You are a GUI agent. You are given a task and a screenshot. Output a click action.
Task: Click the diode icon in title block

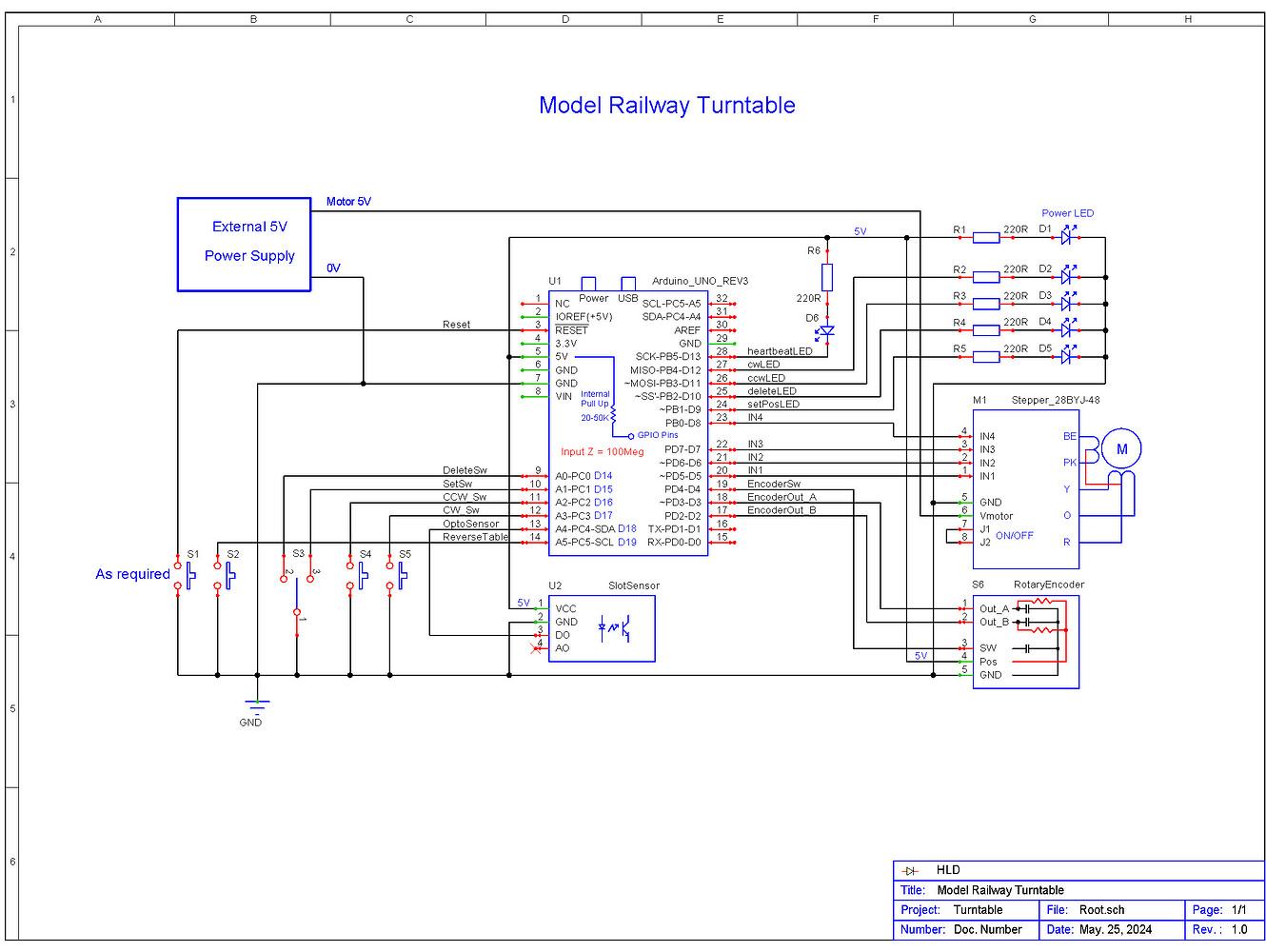pyautogui.click(x=910, y=871)
